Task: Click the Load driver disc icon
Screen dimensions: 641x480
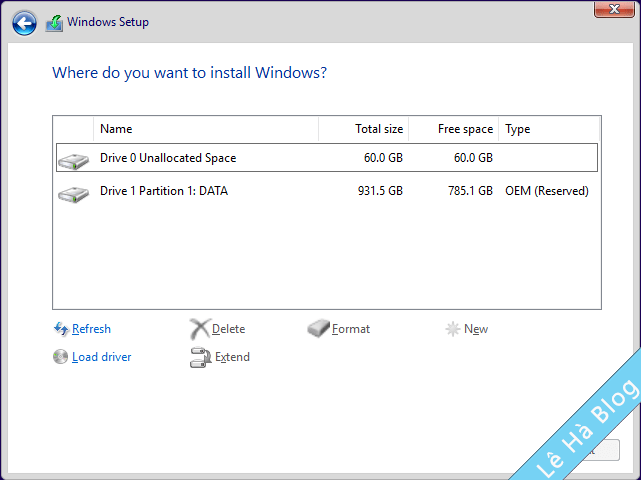Action: [61, 357]
